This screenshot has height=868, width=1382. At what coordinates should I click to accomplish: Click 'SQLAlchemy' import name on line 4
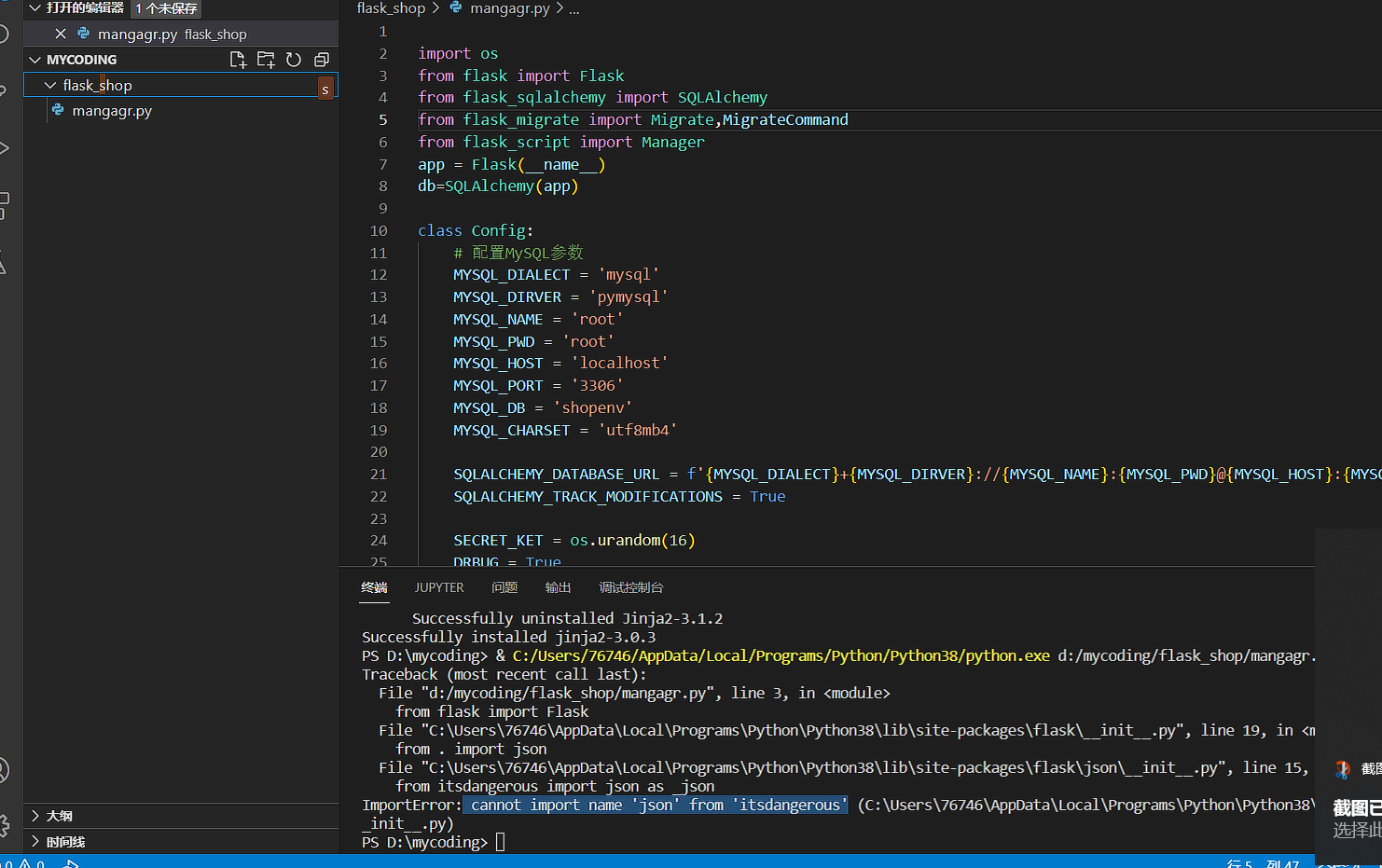tap(723, 97)
